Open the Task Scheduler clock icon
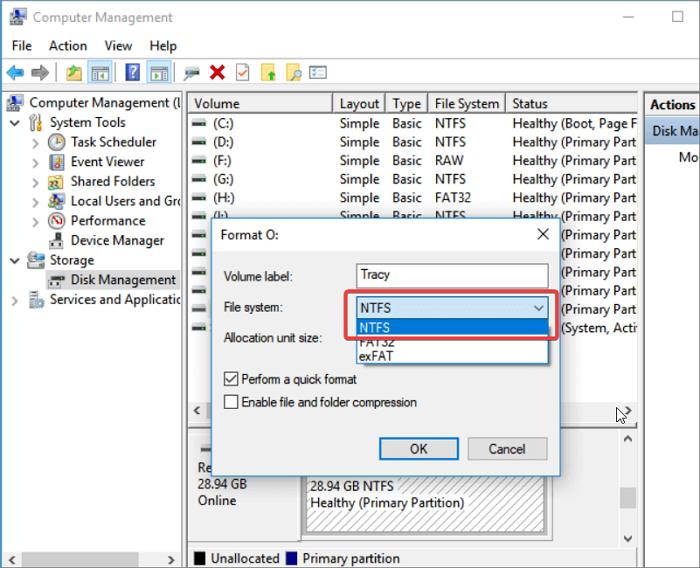 tap(57, 142)
